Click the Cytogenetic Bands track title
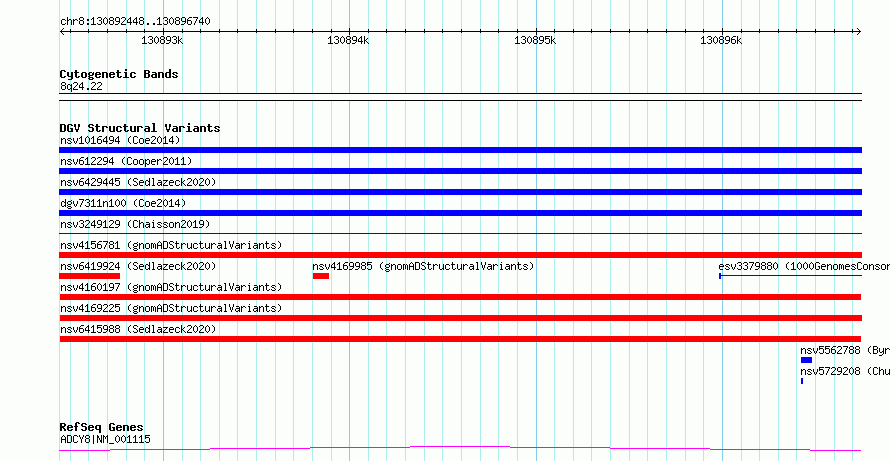Image resolution: width=890 pixels, height=461 pixels. [x=119, y=74]
